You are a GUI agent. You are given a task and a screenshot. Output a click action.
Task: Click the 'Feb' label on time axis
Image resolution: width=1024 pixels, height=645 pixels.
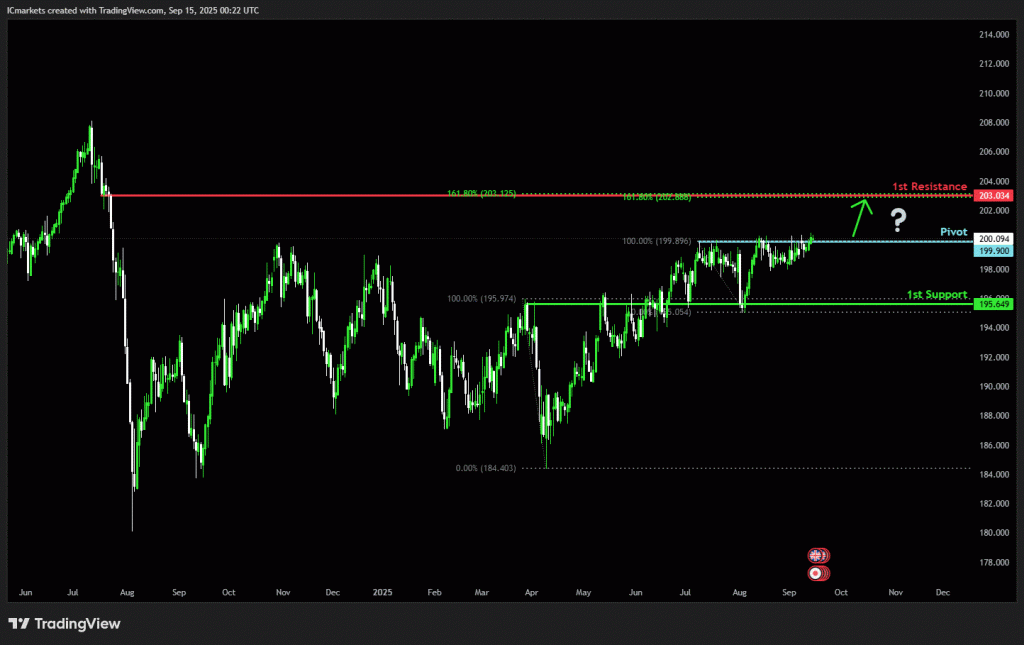coord(434,593)
